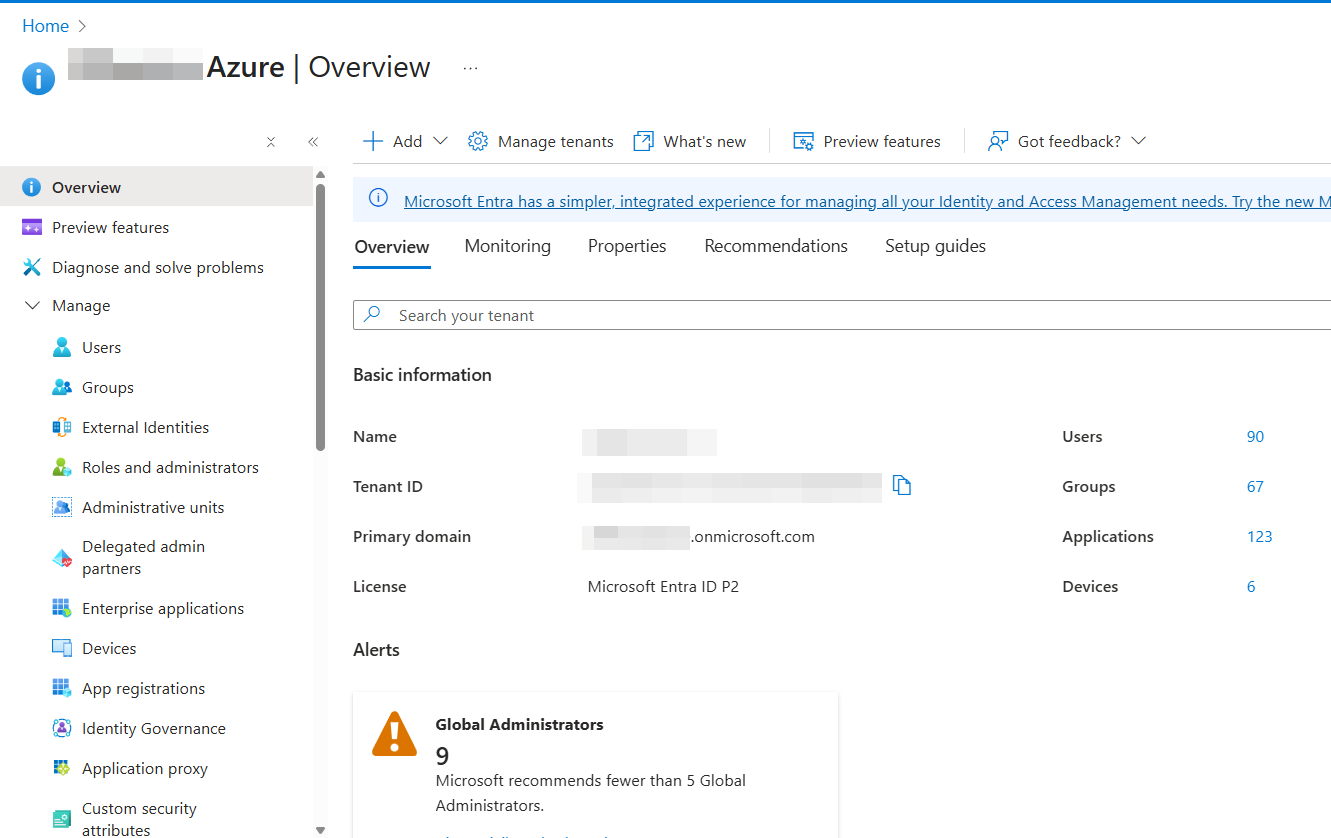
Task: Click the sidebar scroll up arrow
Action: click(320, 174)
